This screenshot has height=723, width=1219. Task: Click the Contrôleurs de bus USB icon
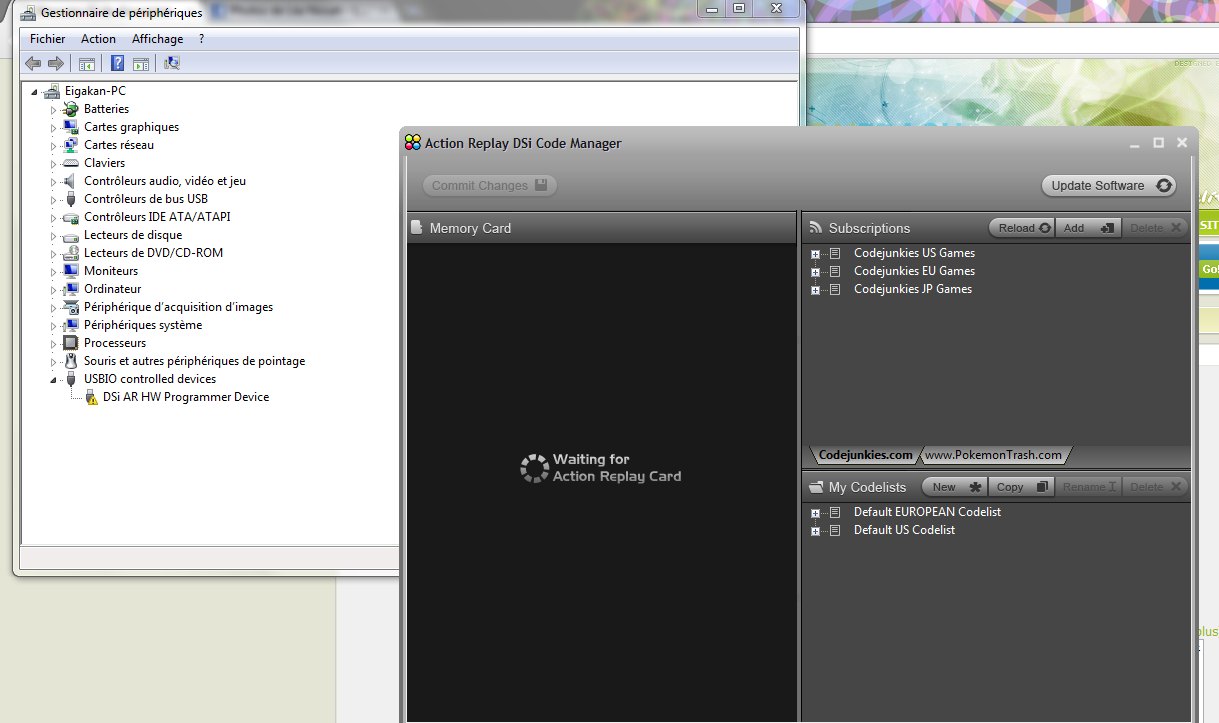70,199
